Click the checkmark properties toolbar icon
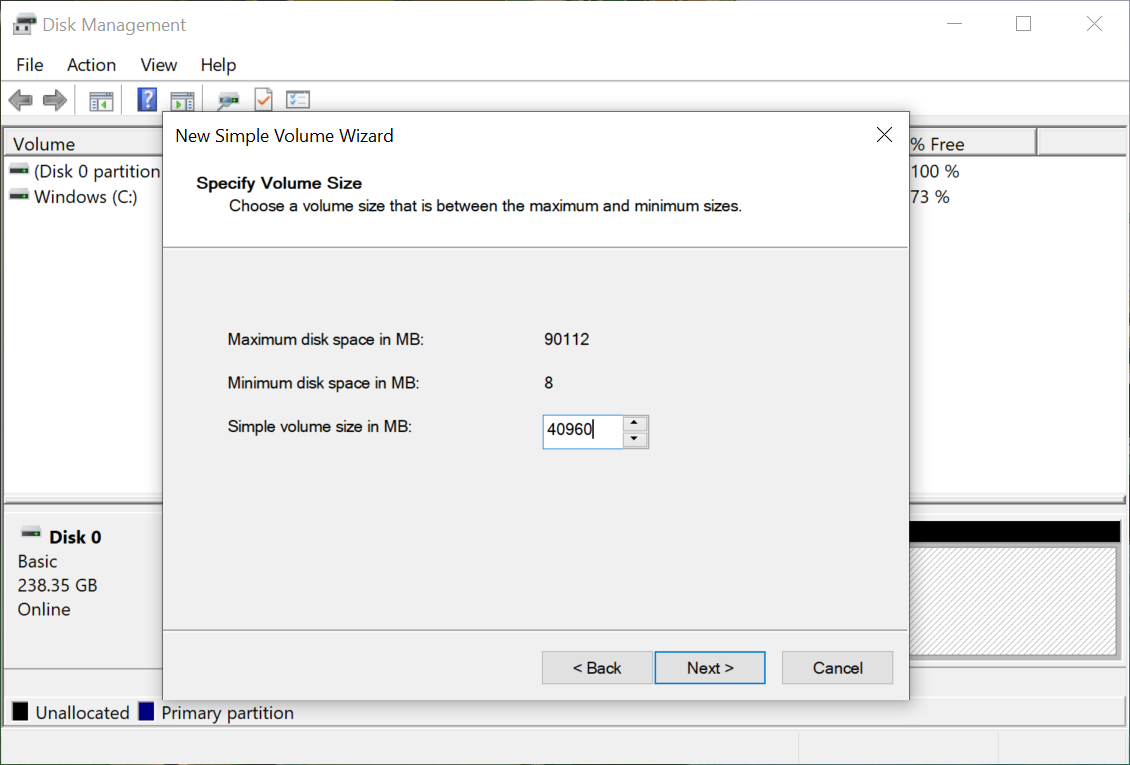 tap(264, 99)
